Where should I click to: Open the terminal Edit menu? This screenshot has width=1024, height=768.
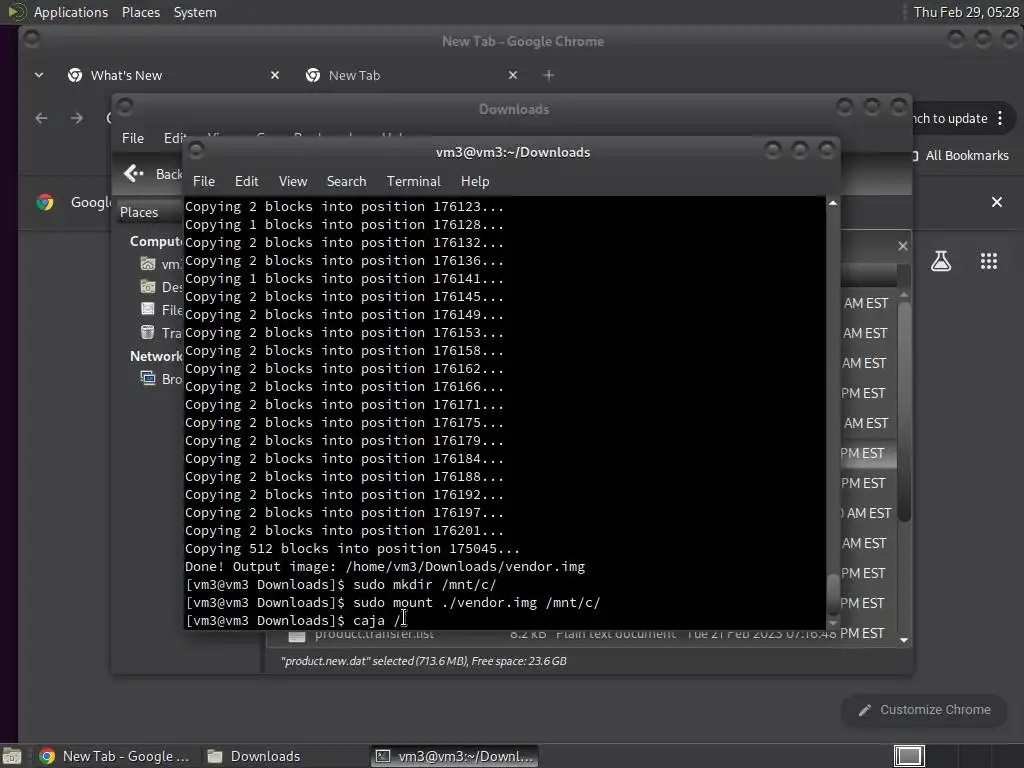tap(246, 182)
